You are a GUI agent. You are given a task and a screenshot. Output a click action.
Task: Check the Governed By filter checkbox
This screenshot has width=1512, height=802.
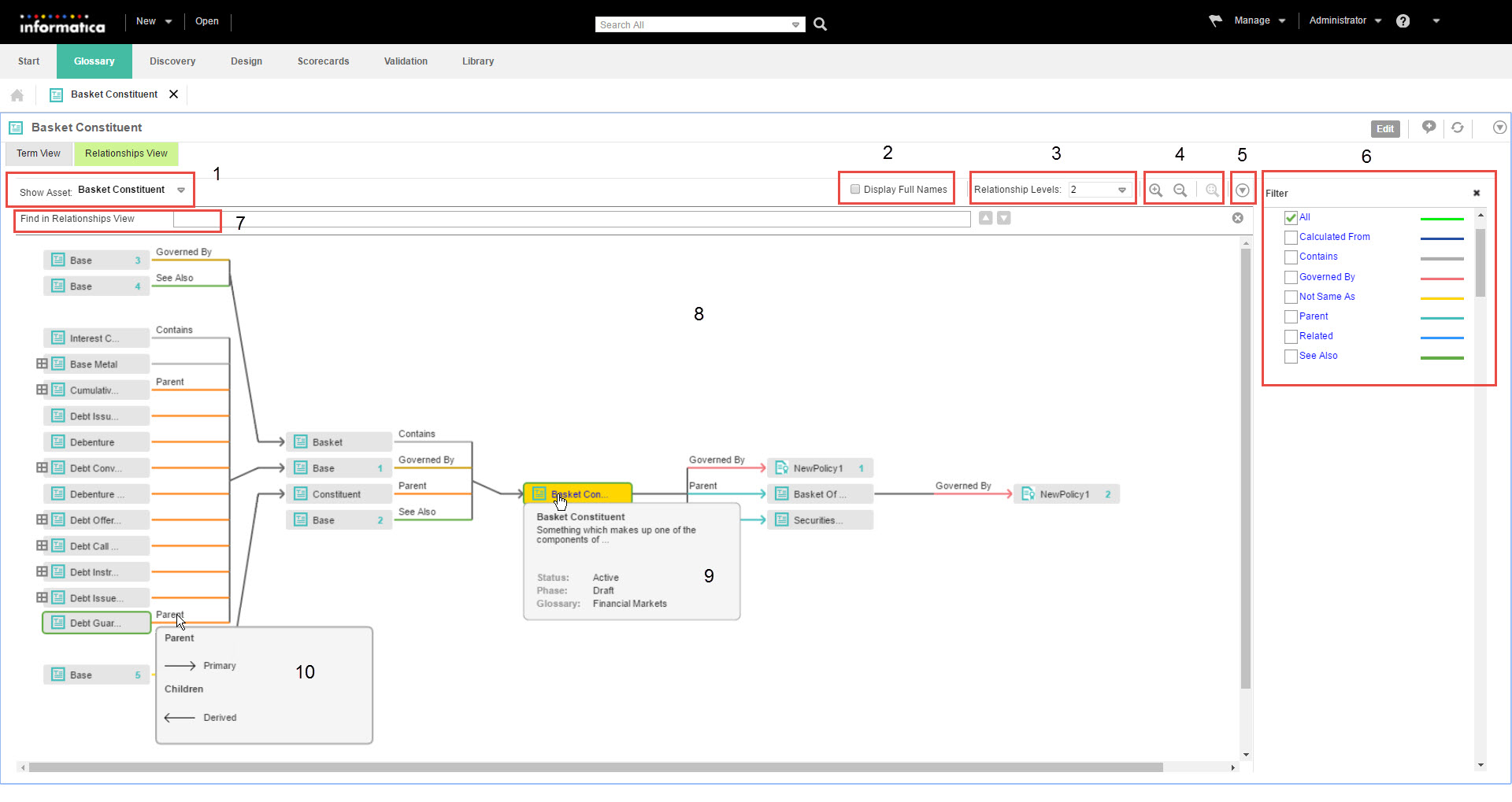[x=1291, y=278]
